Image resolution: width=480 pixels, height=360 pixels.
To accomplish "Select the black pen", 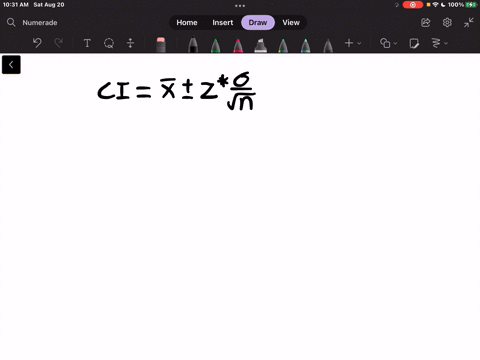I will coord(193,45).
